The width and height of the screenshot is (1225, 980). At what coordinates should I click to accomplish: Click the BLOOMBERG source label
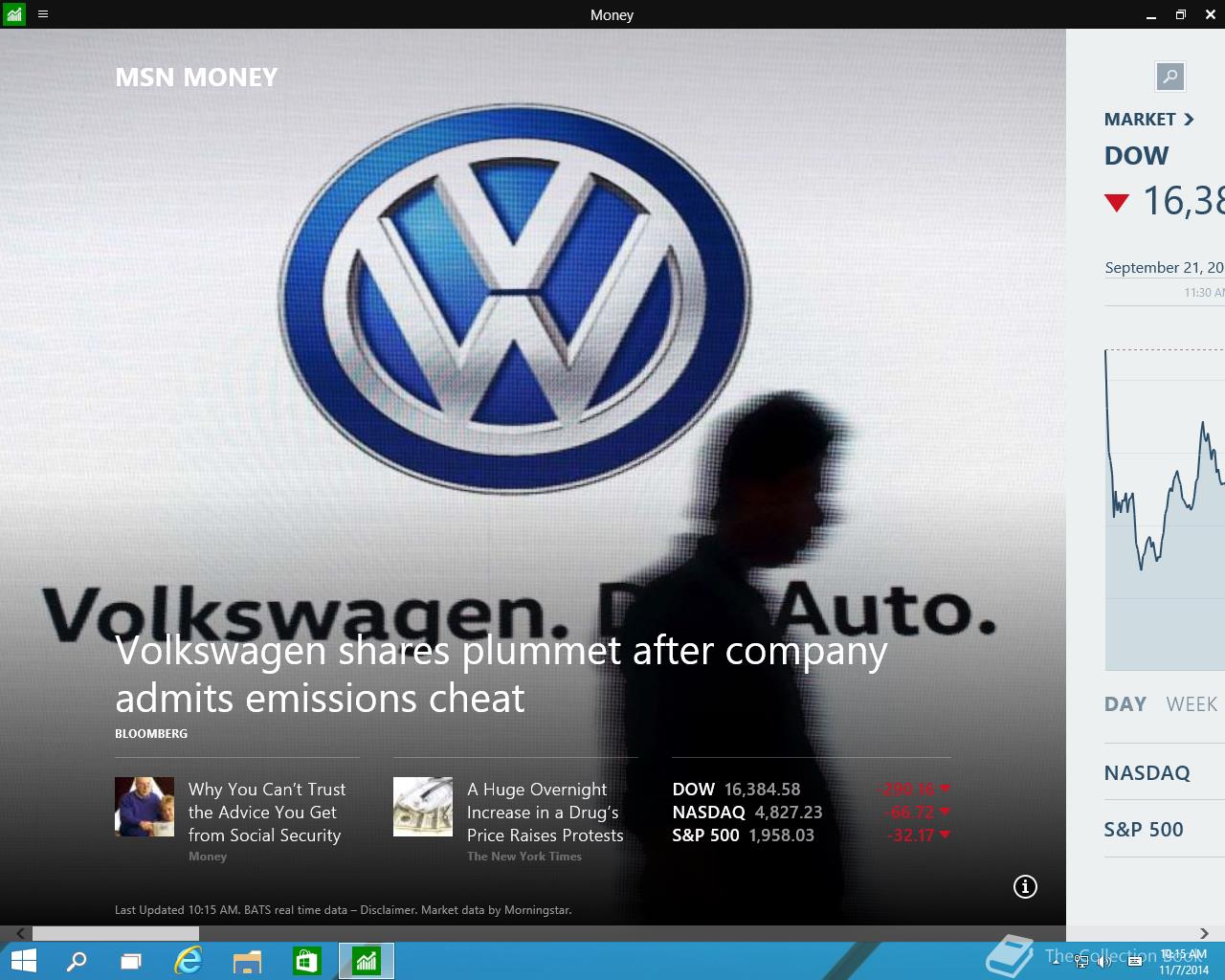point(151,734)
